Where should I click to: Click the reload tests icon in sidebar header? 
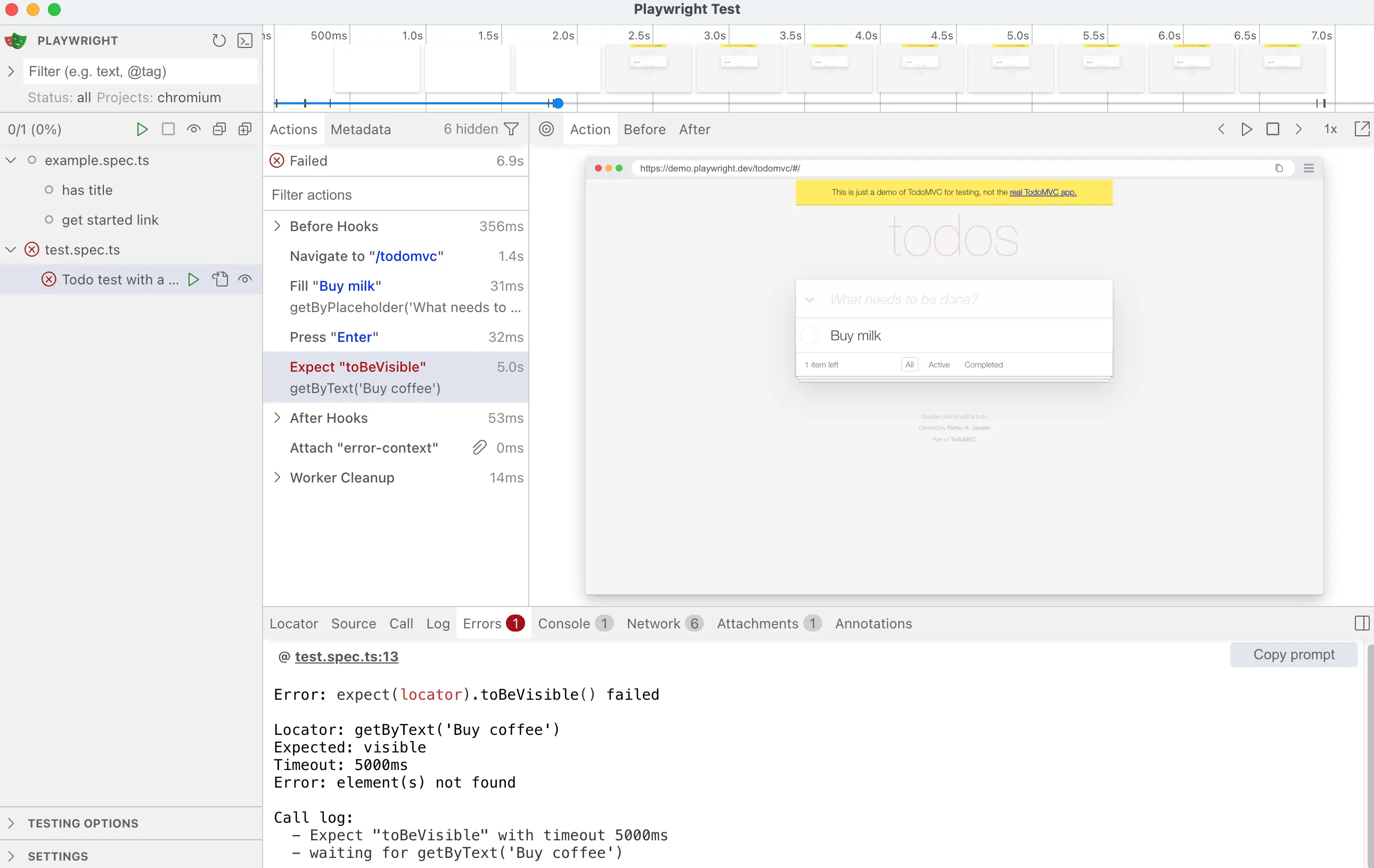(x=219, y=40)
